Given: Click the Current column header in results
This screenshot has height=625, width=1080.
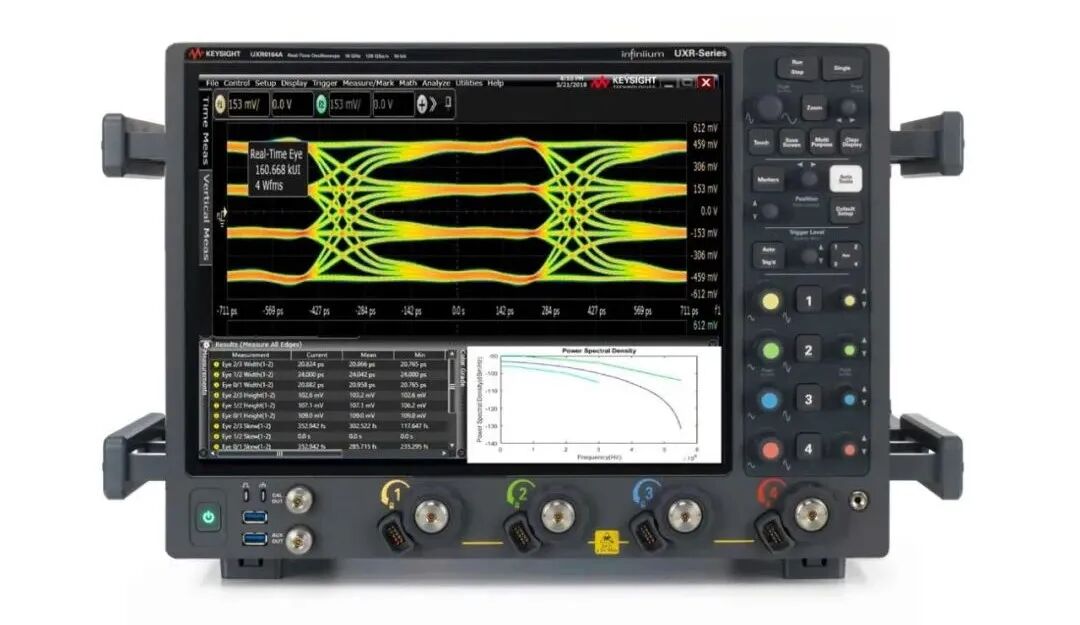Looking at the screenshot, I should (316, 355).
